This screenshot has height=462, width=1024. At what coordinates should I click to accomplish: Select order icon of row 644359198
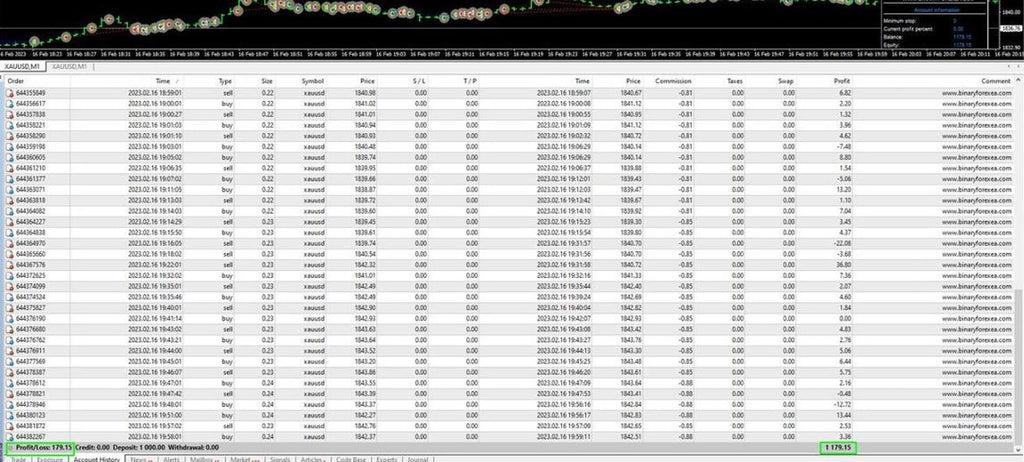[9, 146]
